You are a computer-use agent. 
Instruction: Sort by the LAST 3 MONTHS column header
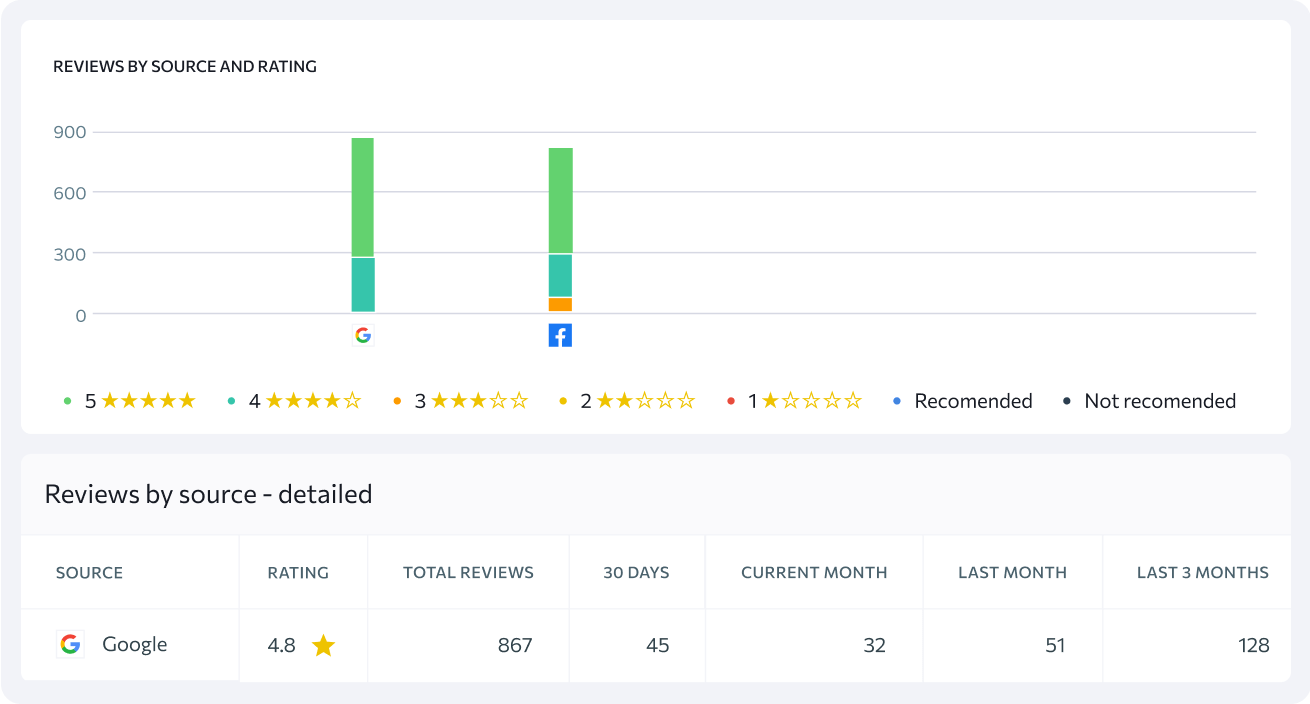point(1203,573)
